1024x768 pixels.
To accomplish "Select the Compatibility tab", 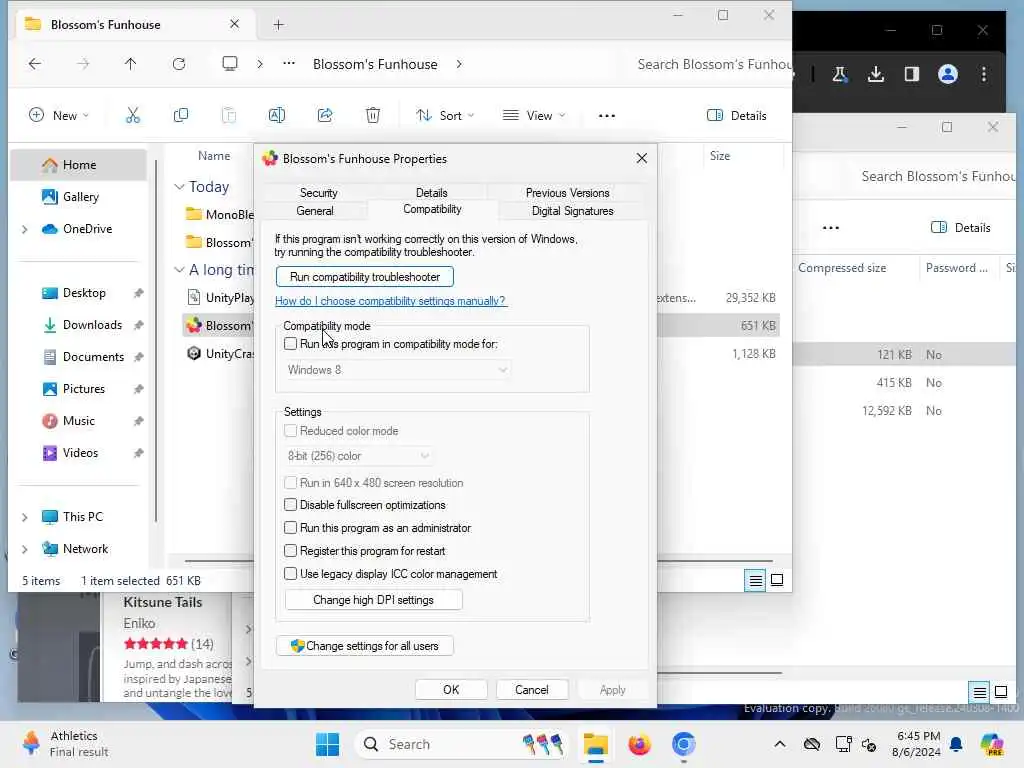I will click(x=432, y=209).
